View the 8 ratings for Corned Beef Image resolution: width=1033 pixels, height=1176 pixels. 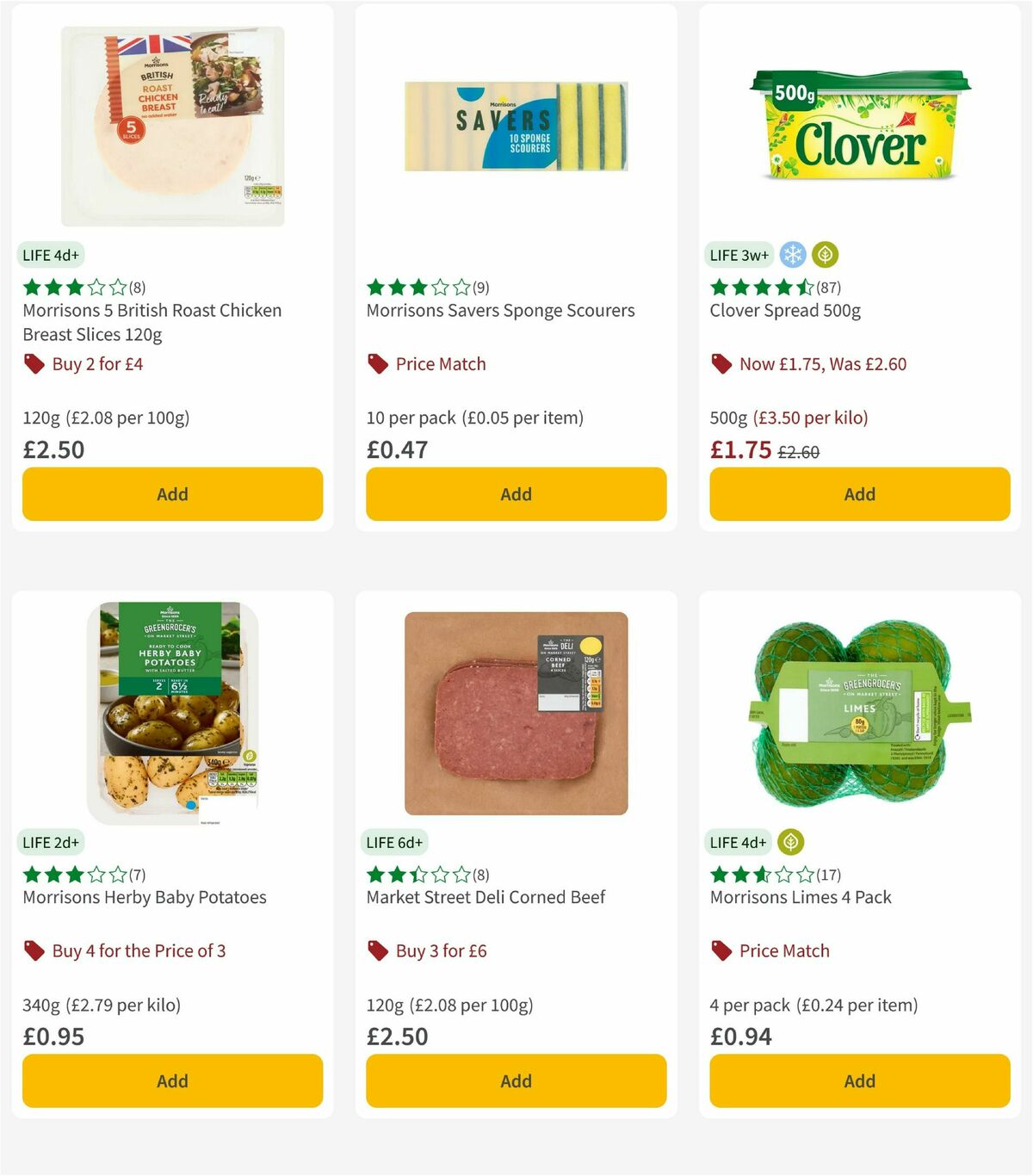click(x=480, y=874)
